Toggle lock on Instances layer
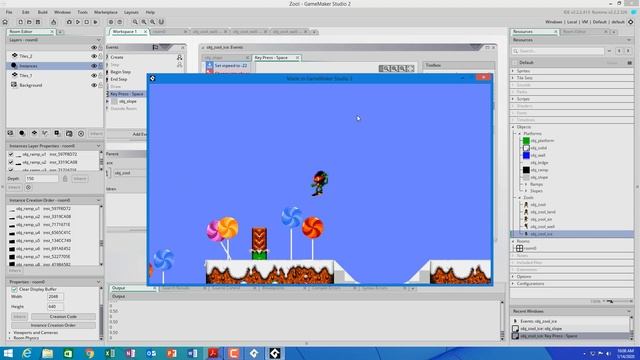 pyautogui.click(x=100, y=66)
